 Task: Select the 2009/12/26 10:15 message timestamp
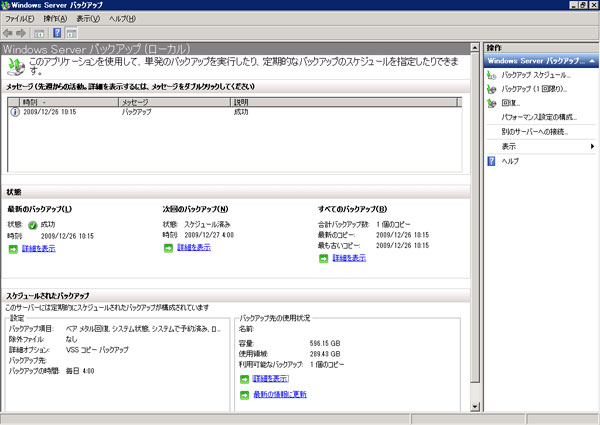pos(50,112)
